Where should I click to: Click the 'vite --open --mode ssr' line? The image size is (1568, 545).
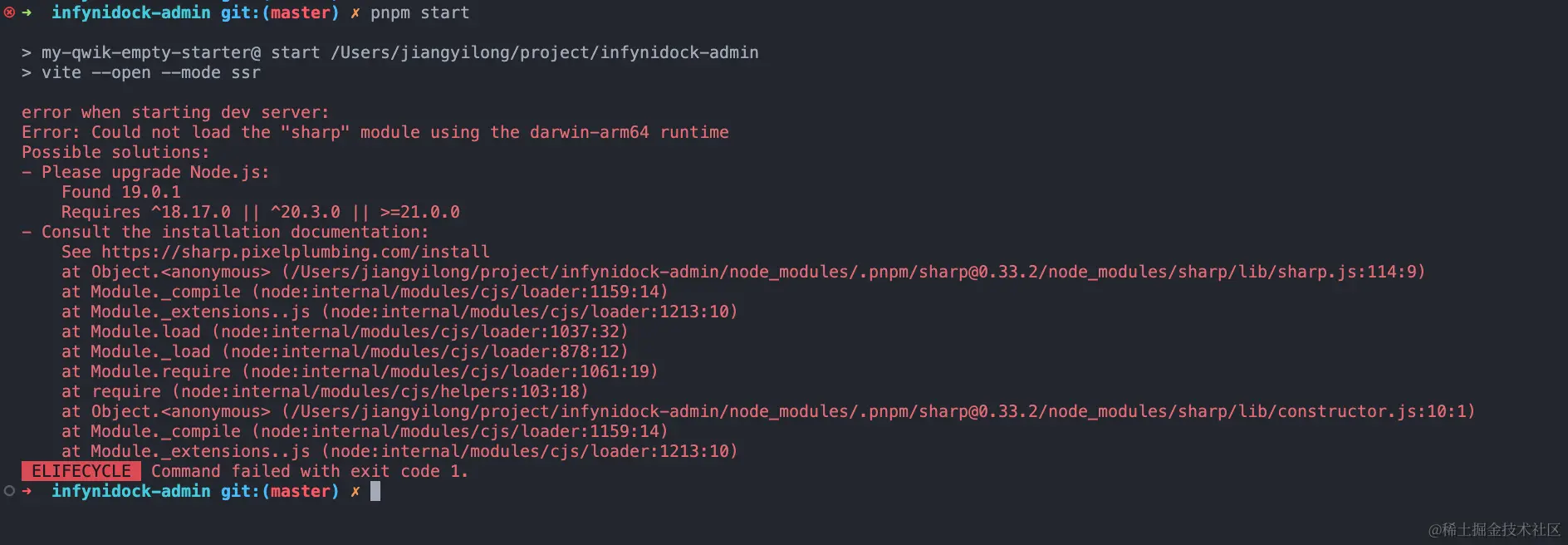click(151, 72)
